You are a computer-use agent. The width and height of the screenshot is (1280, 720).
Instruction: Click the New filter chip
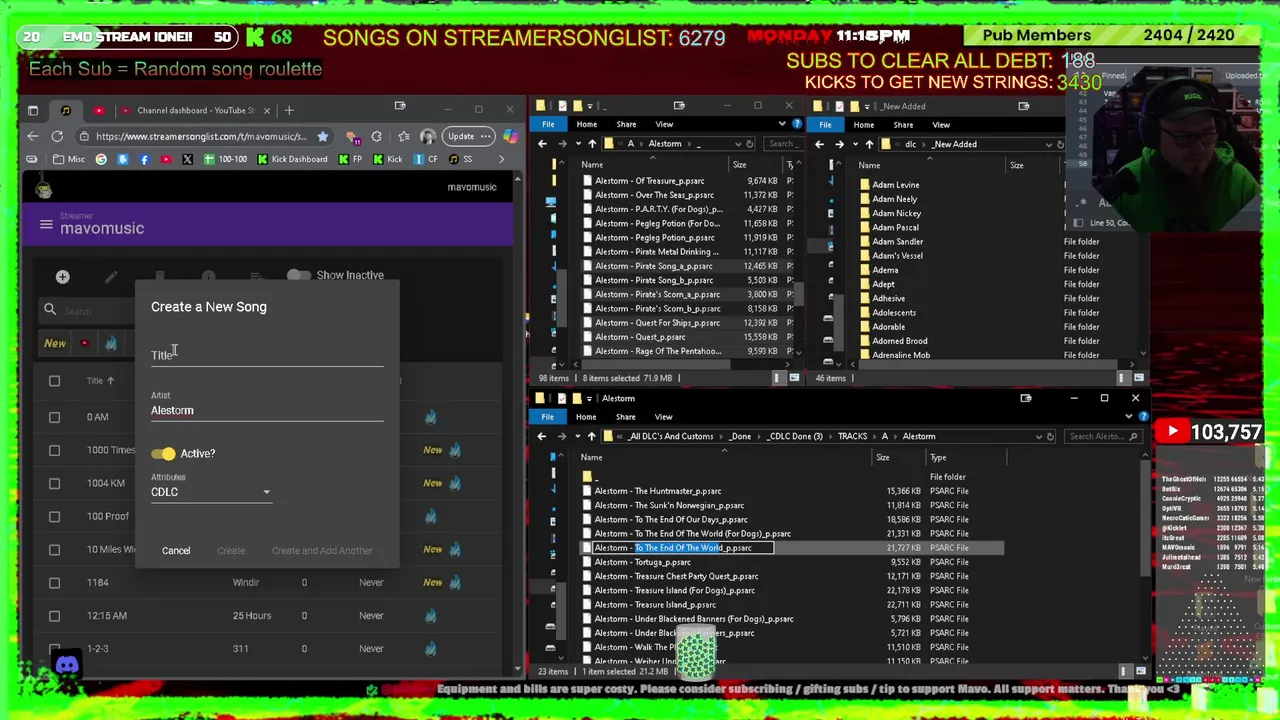point(54,343)
